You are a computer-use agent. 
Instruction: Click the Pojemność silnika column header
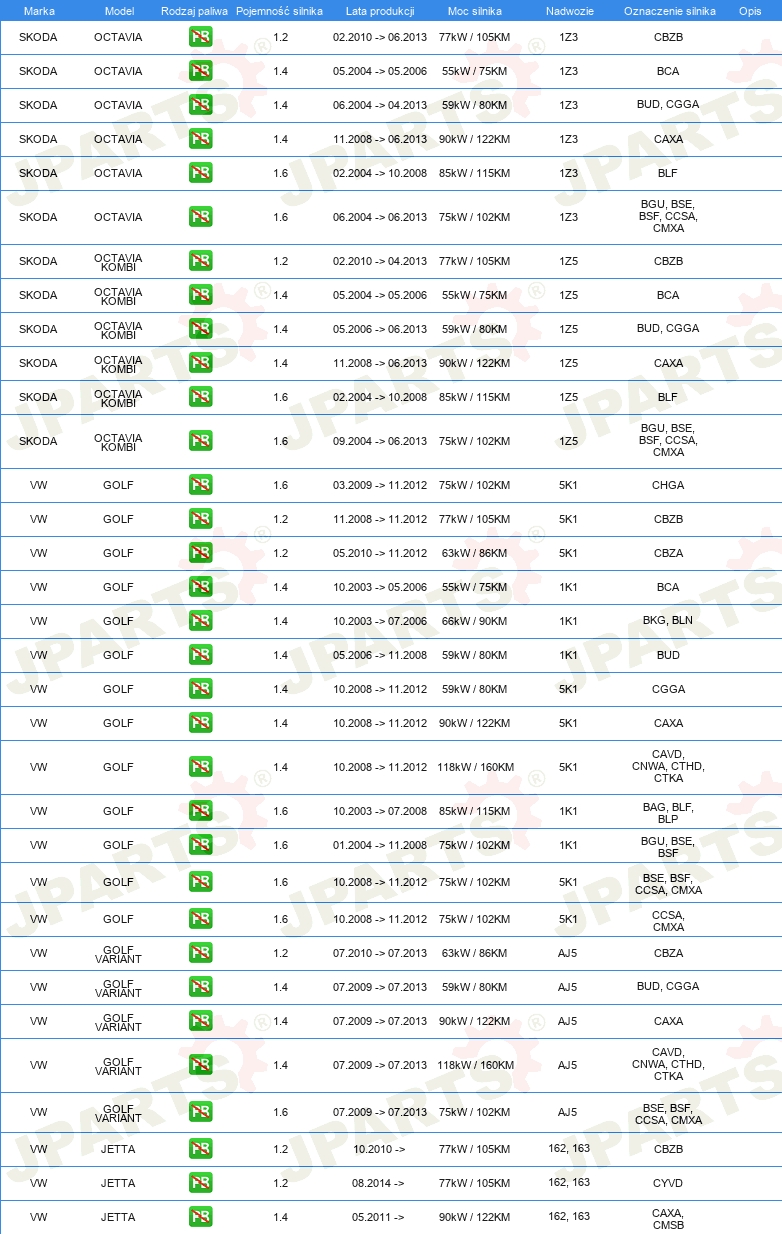(x=280, y=11)
